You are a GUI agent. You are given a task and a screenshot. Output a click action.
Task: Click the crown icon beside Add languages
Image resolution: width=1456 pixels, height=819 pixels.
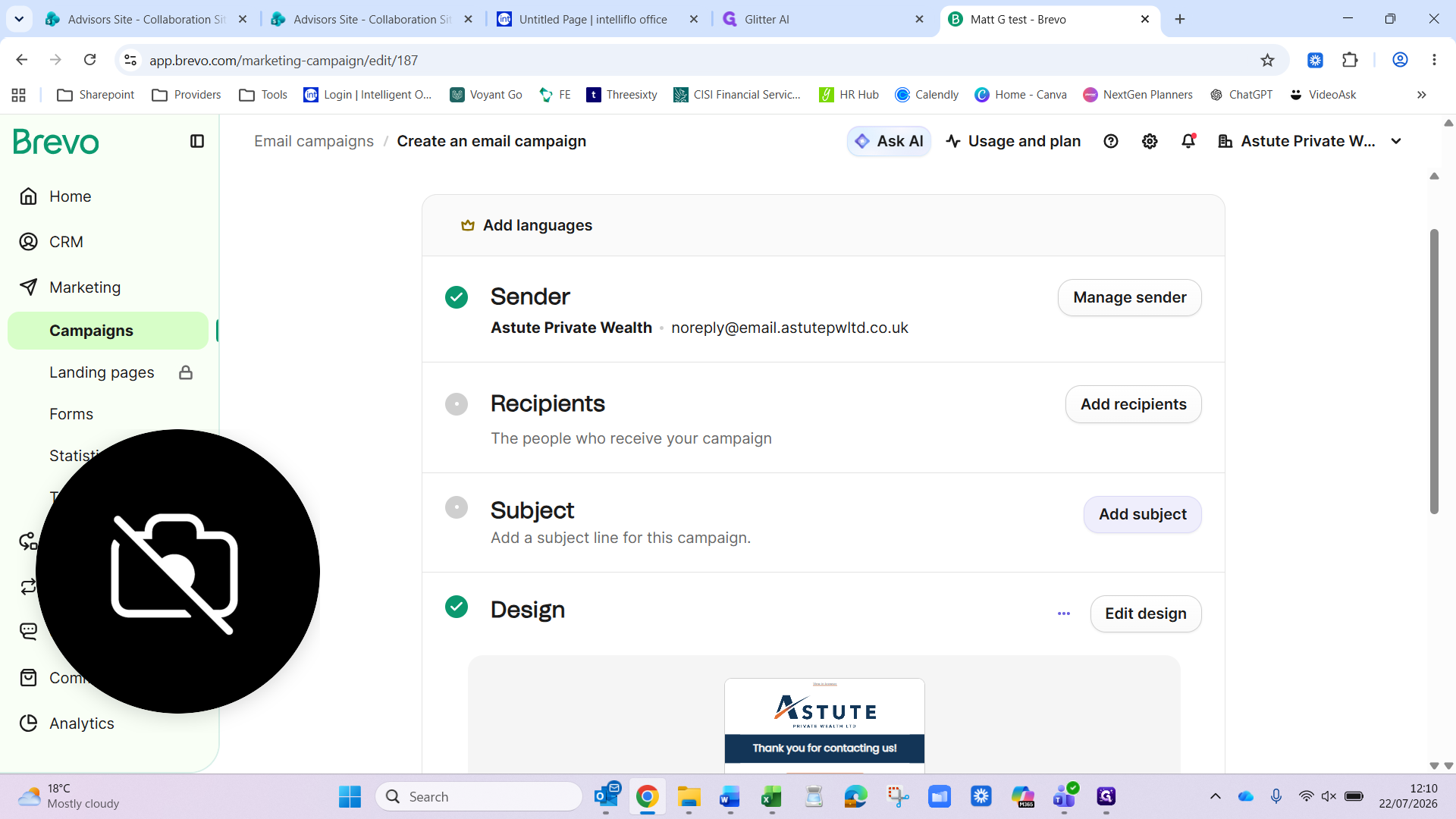click(468, 225)
